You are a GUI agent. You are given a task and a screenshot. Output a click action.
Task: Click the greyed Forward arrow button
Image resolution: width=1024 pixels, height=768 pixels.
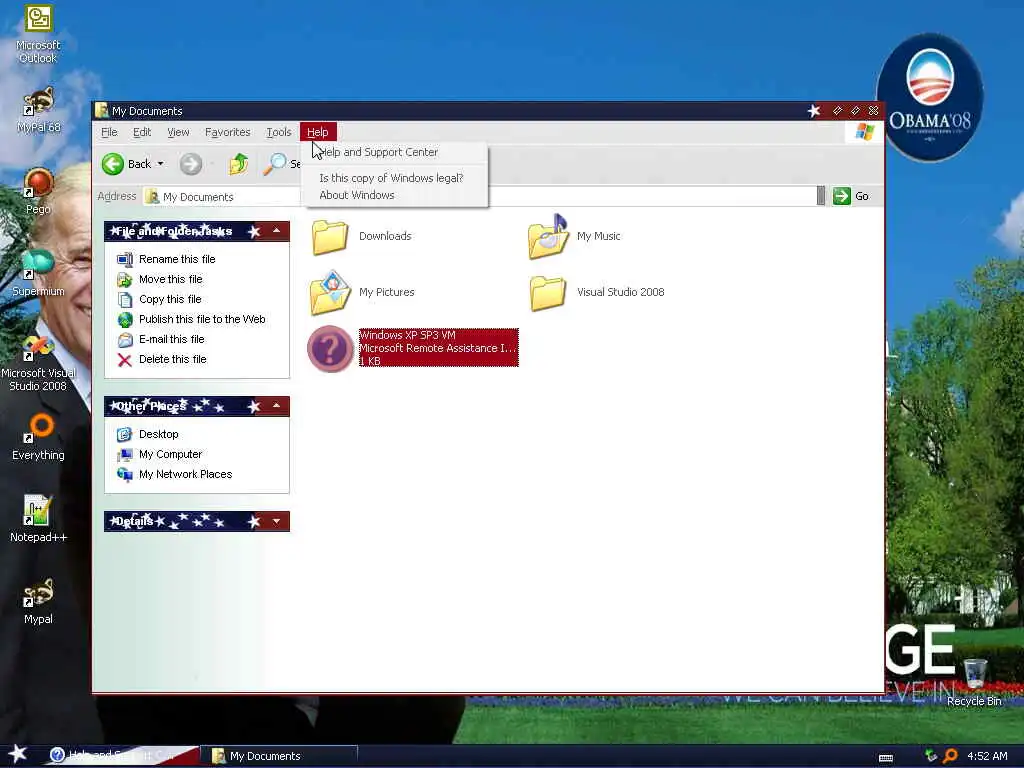click(191, 164)
